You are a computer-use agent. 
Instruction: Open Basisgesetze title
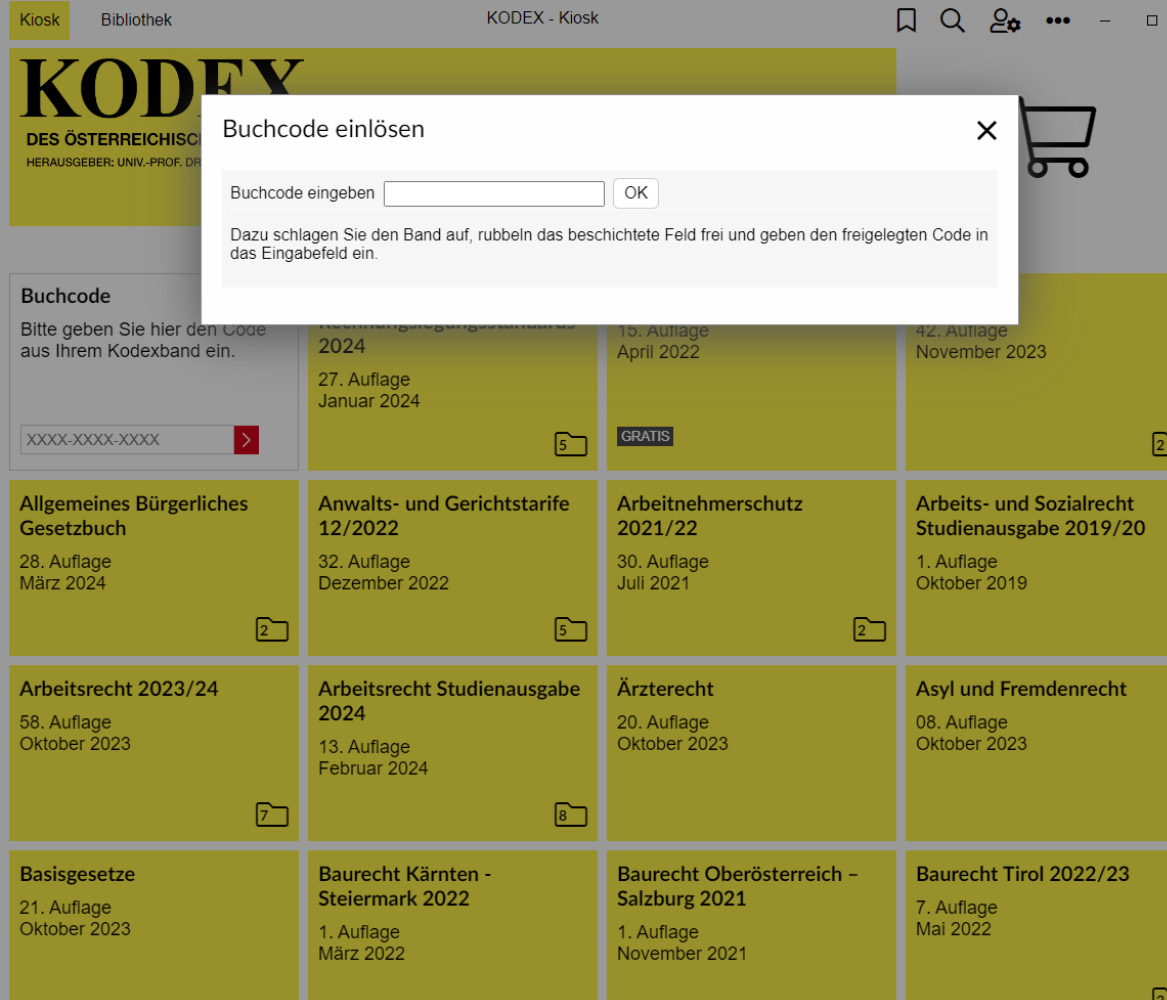77,874
